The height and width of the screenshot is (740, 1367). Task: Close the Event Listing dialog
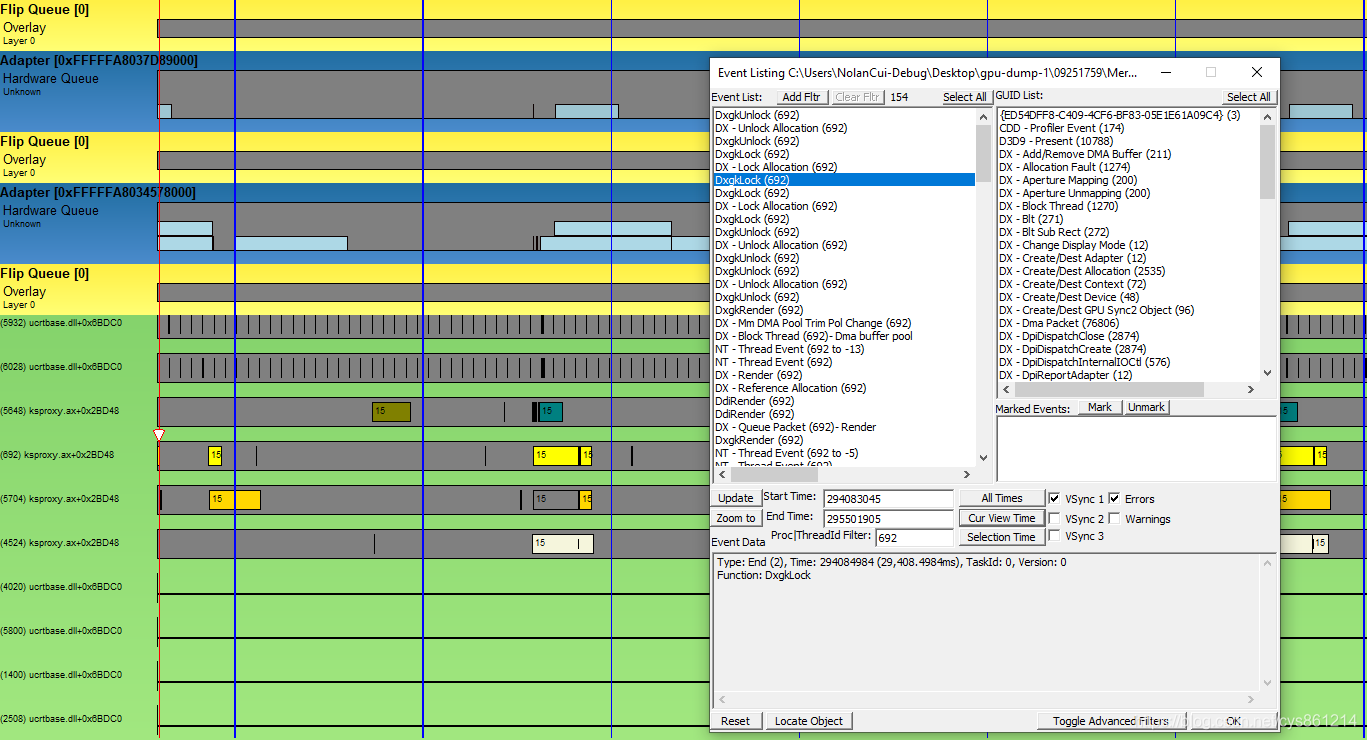(1257, 72)
